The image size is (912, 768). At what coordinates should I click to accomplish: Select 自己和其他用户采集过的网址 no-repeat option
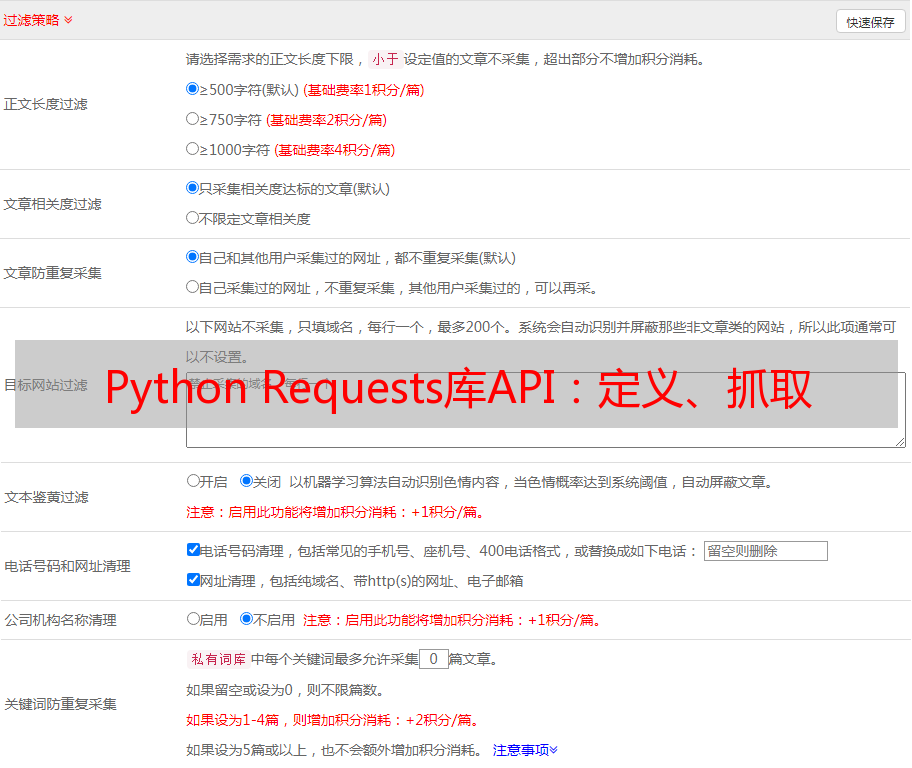(x=193, y=256)
